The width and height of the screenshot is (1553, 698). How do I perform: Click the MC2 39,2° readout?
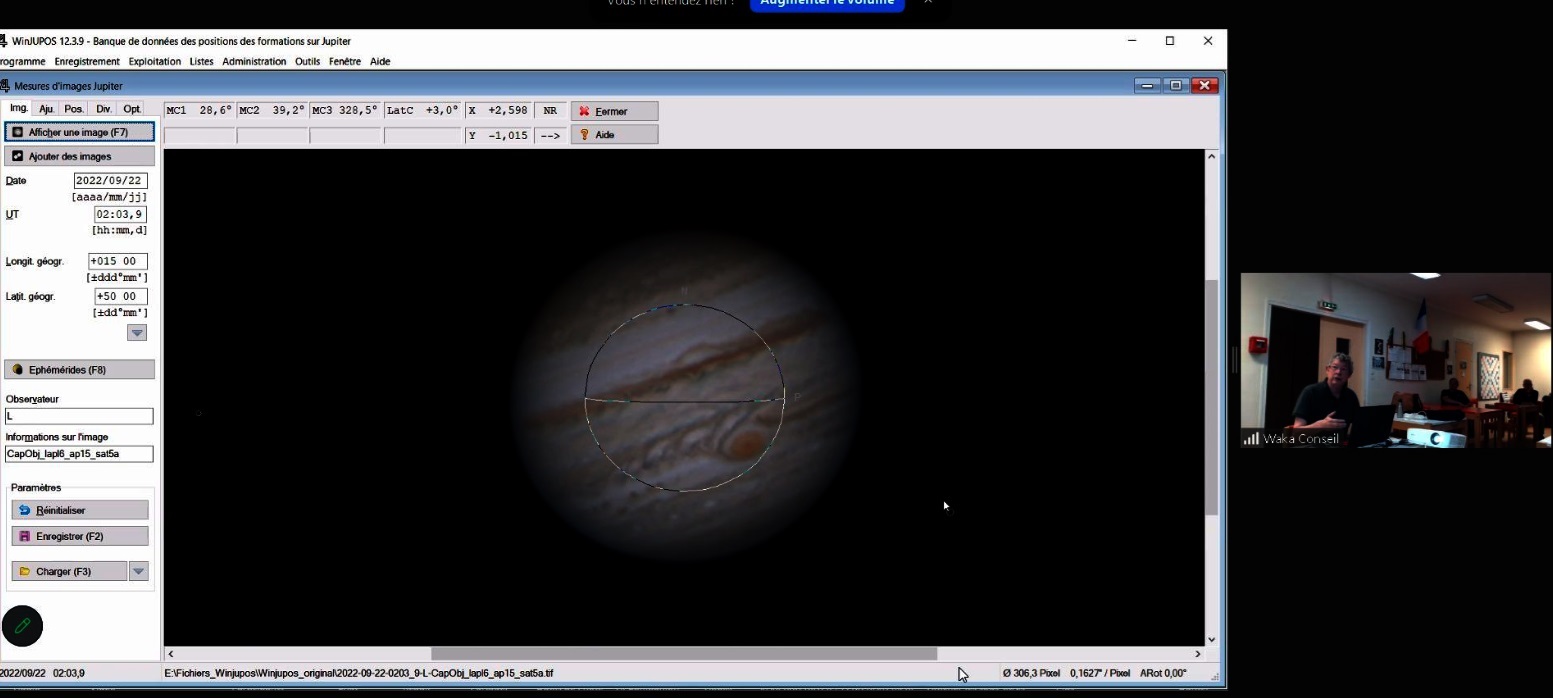point(272,110)
